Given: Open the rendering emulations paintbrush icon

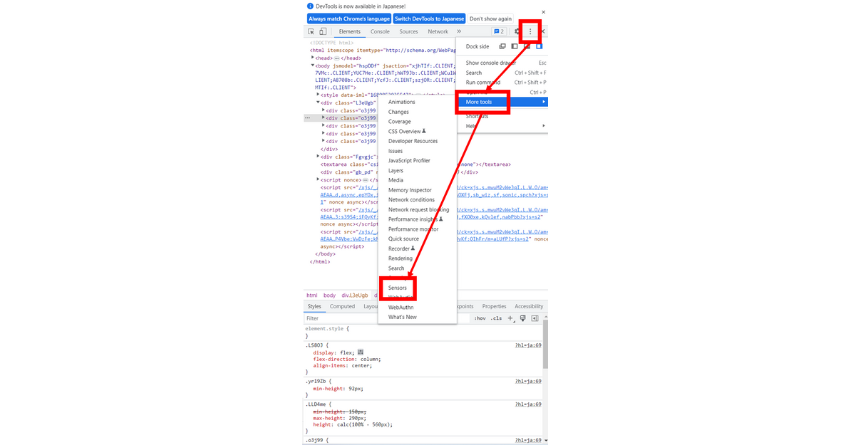Looking at the screenshot, I should click(523, 318).
